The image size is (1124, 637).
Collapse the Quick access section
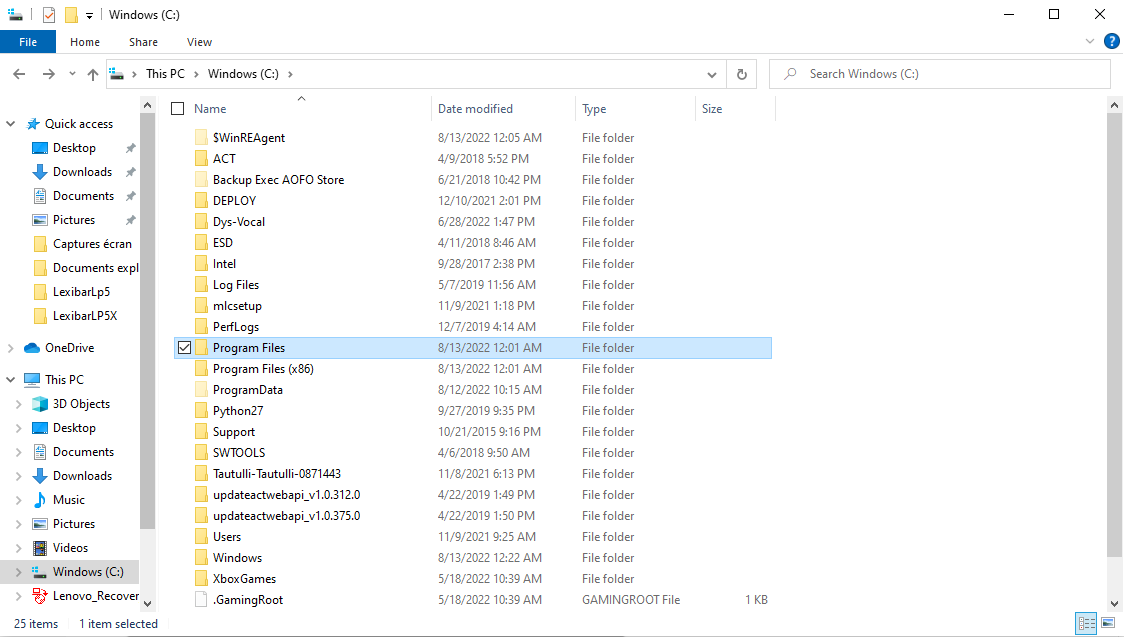point(11,124)
